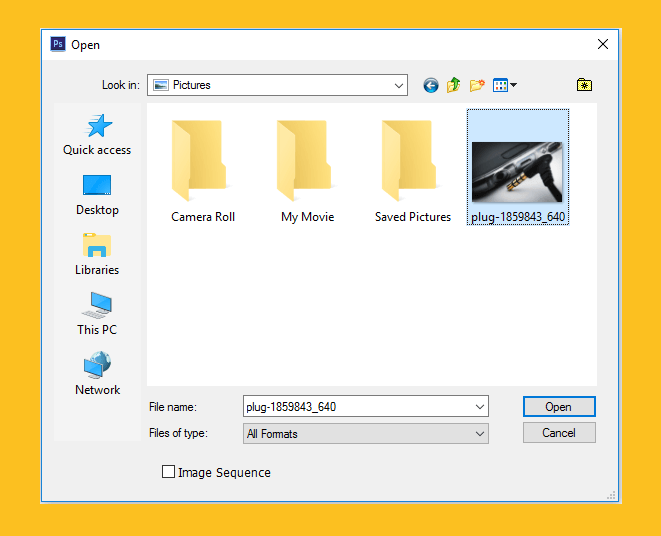Click the Photoshop icon in title bar
This screenshot has height=536, width=661.
point(58,44)
